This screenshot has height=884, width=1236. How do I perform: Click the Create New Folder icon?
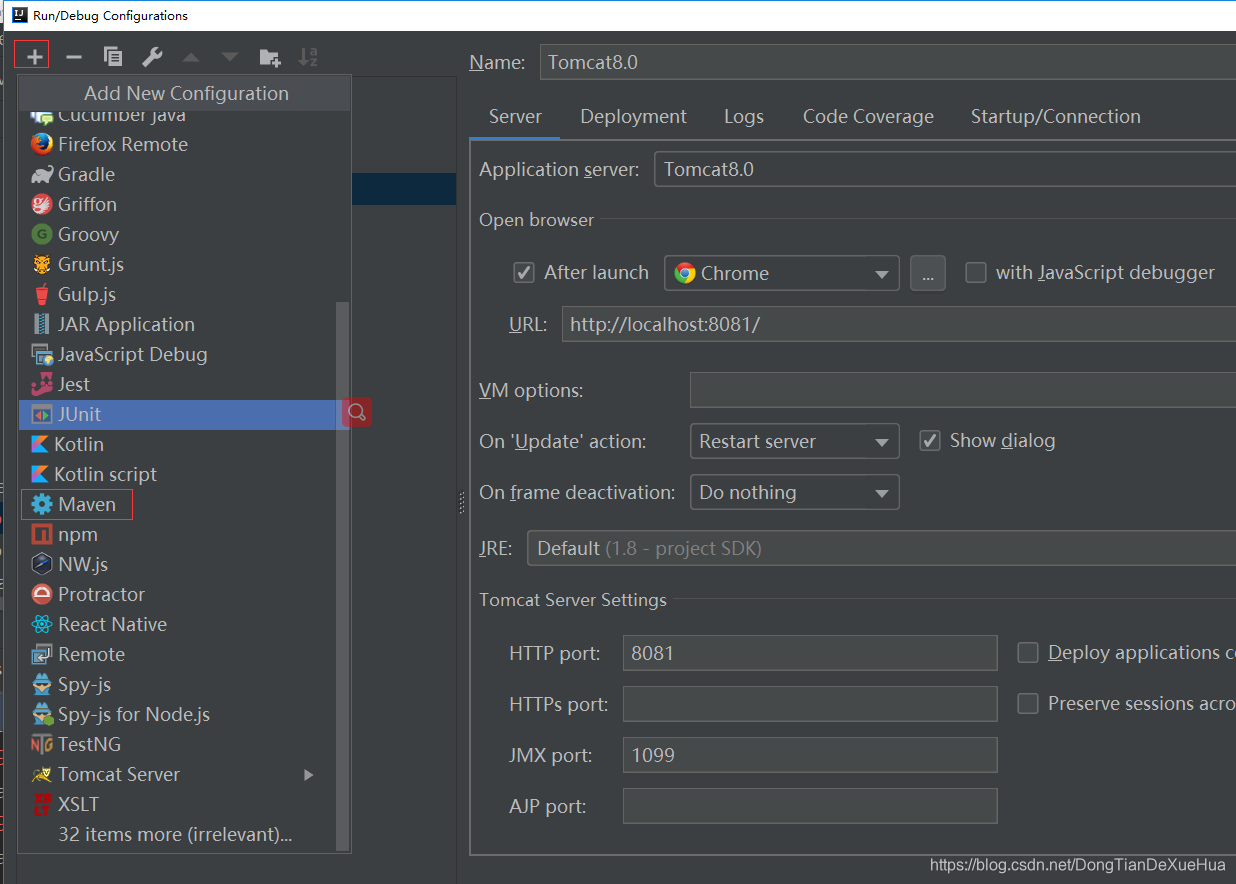[x=269, y=57]
